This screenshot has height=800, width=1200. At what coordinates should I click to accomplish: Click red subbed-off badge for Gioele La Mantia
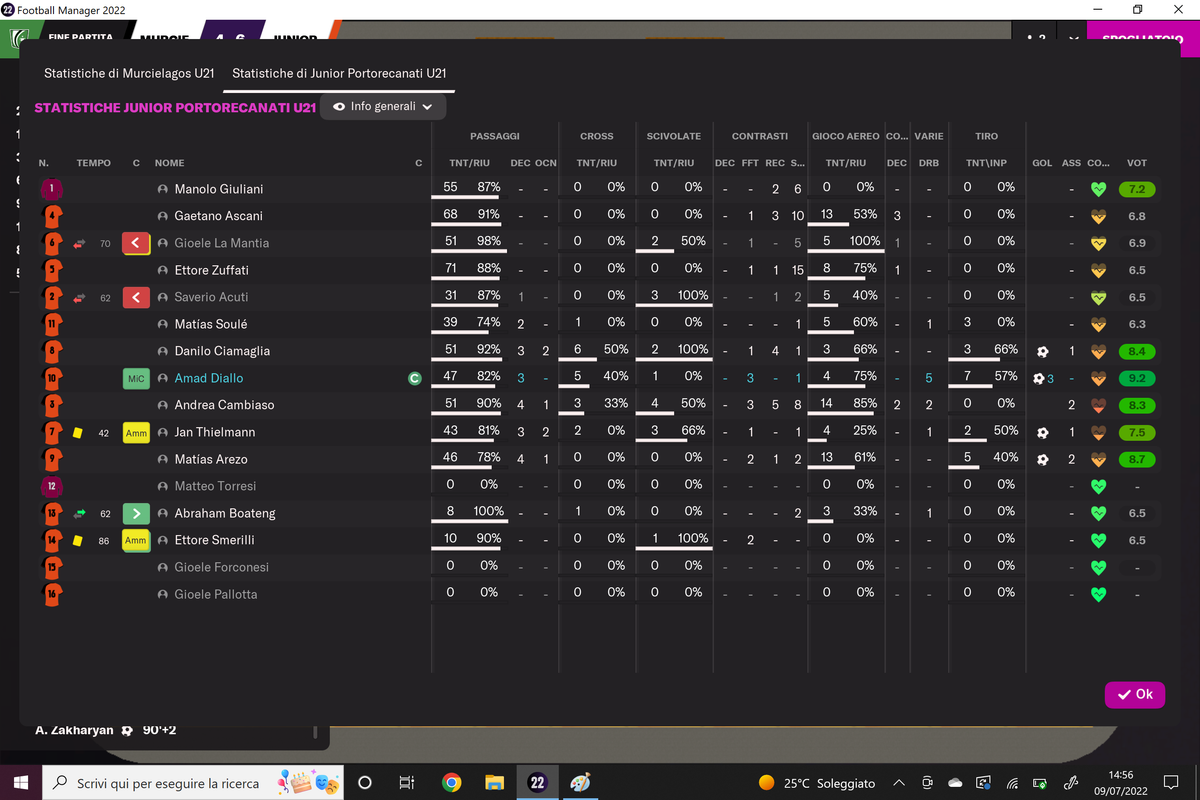[136, 243]
